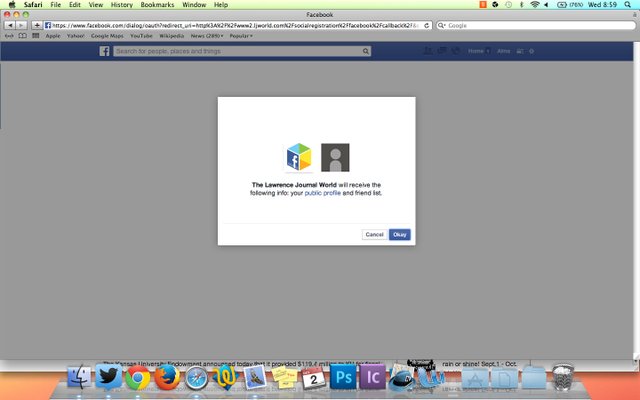Open the Reading List glasses icon

tap(9, 36)
